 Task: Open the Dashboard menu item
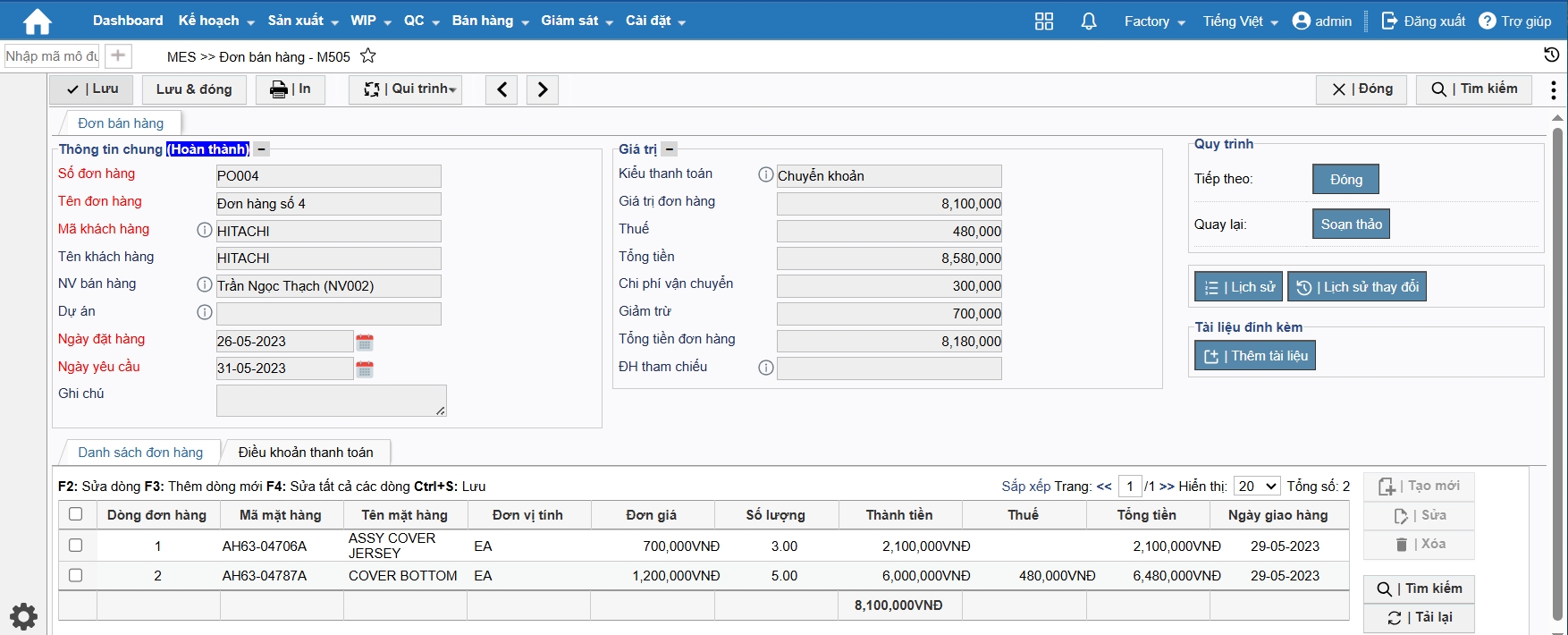(x=128, y=21)
